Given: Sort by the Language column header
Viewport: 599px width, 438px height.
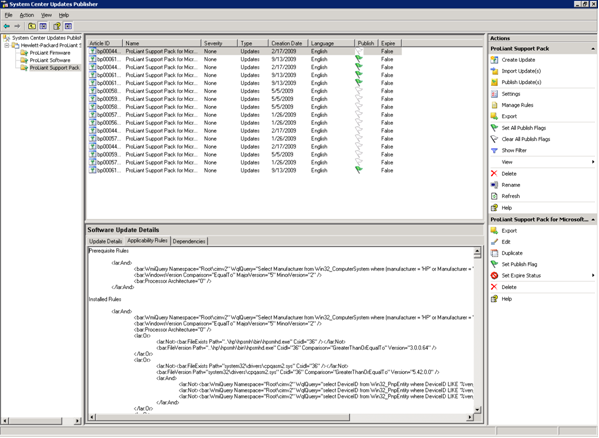Looking at the screenshot, I should [x=330, y=43].
